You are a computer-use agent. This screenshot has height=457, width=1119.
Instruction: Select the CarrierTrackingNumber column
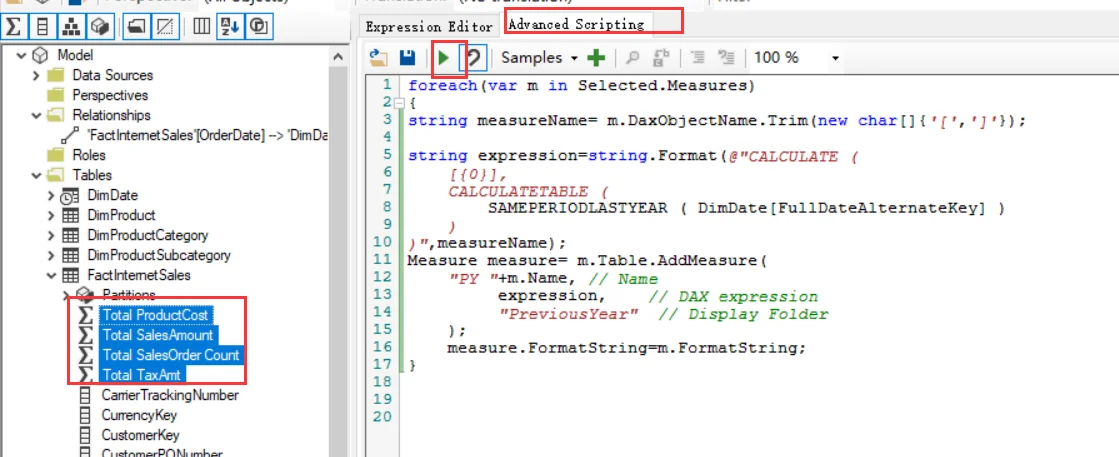[x=170, y=395]
